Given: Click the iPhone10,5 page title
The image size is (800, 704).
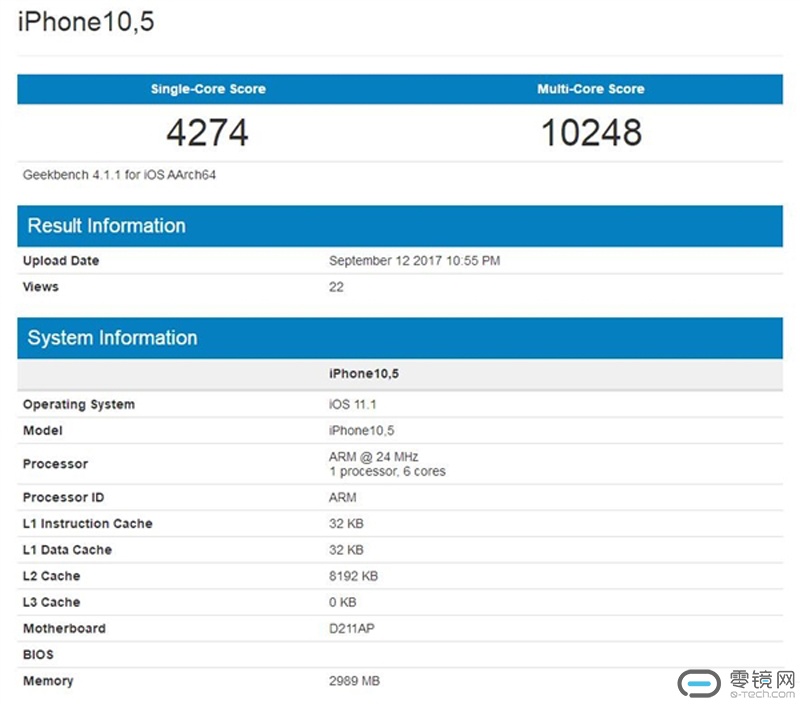Looking at the screenshot, I should pyautogui.click(x=86, y=22).
